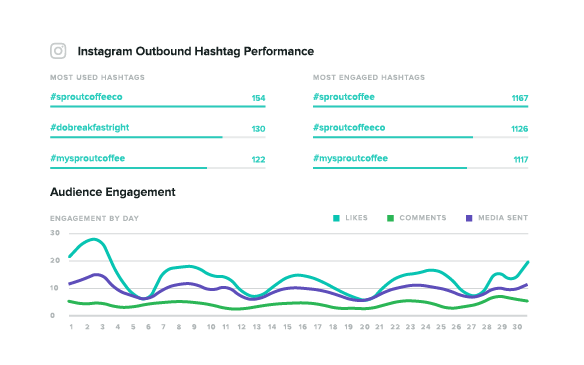
Task: Click day 30 on the x-axis
Action: (x=517, y=327)
